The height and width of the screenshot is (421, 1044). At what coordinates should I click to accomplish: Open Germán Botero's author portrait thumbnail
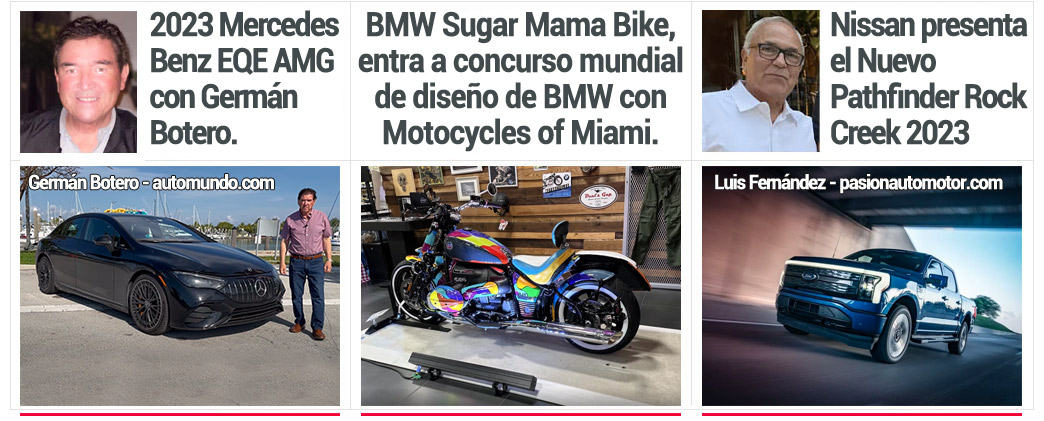[79, 82]
